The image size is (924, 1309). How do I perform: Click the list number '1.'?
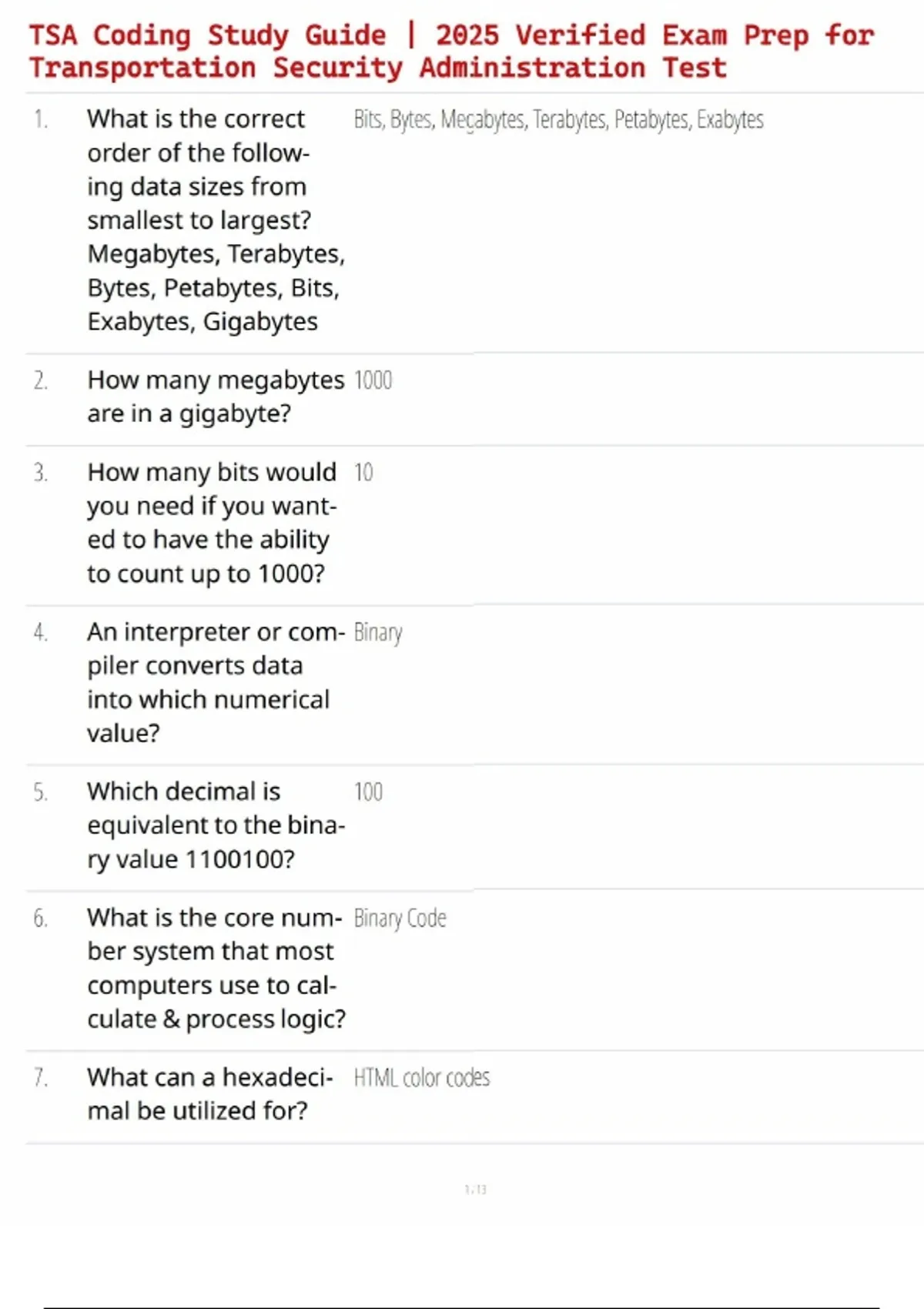(x=41, y=119)
